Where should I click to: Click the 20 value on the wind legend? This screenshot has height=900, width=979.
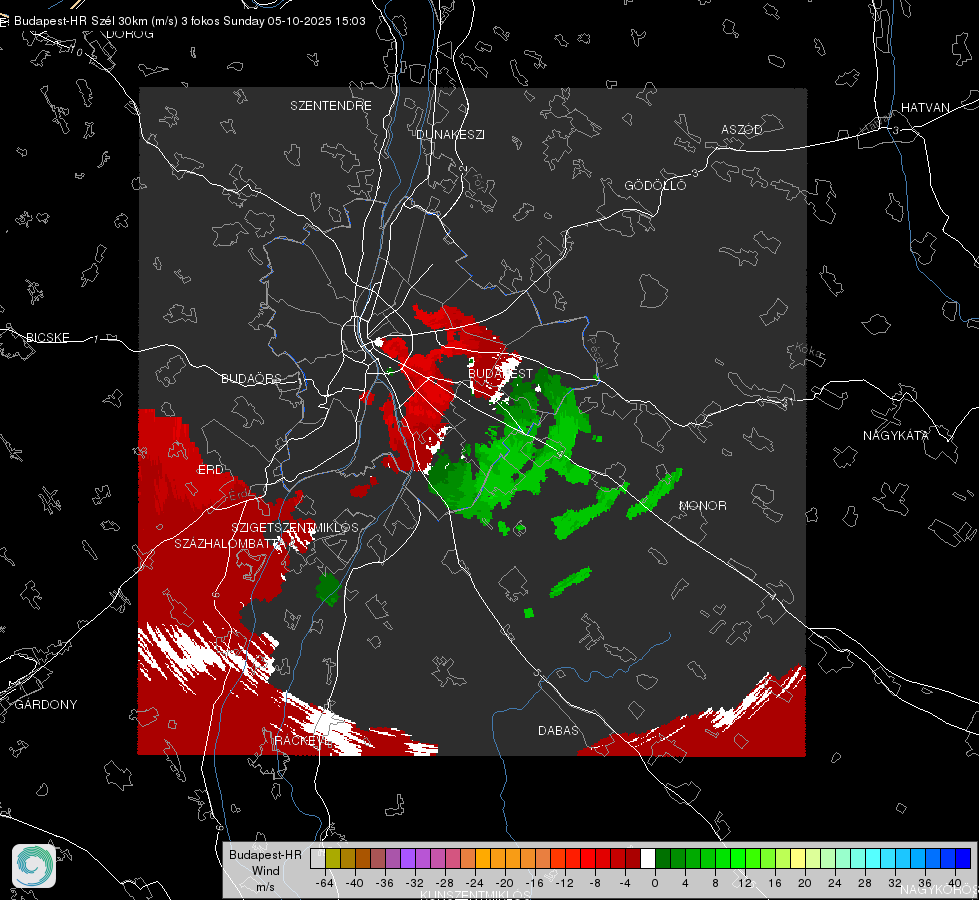coord(805,883)
